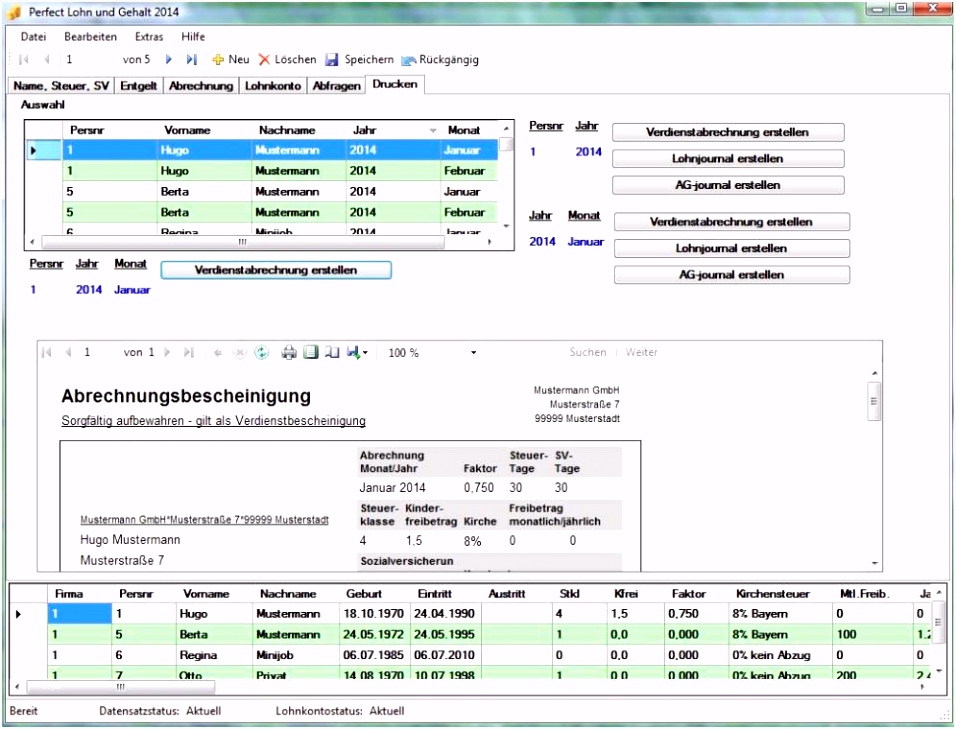Click Verdienstabrechnung erstellen next to Persnr/Jahr

click(x=728, y=132)
